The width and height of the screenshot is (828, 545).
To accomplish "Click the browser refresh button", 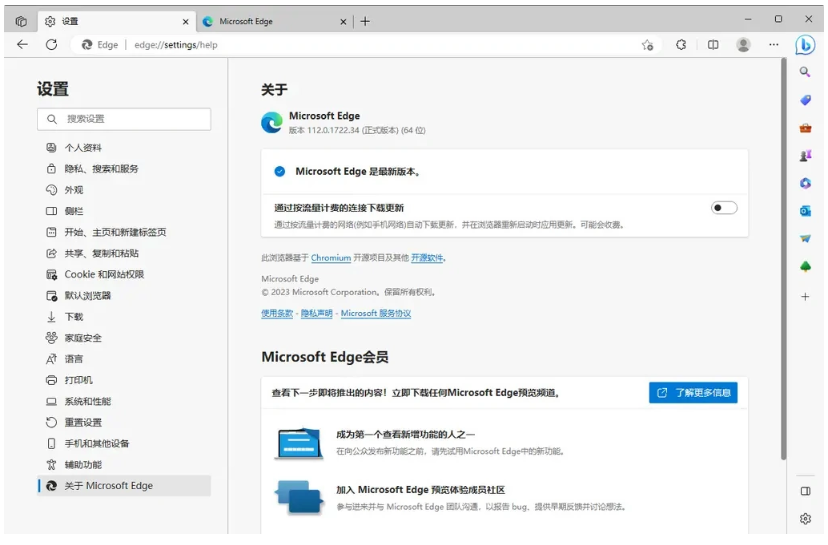I will 51,45.
